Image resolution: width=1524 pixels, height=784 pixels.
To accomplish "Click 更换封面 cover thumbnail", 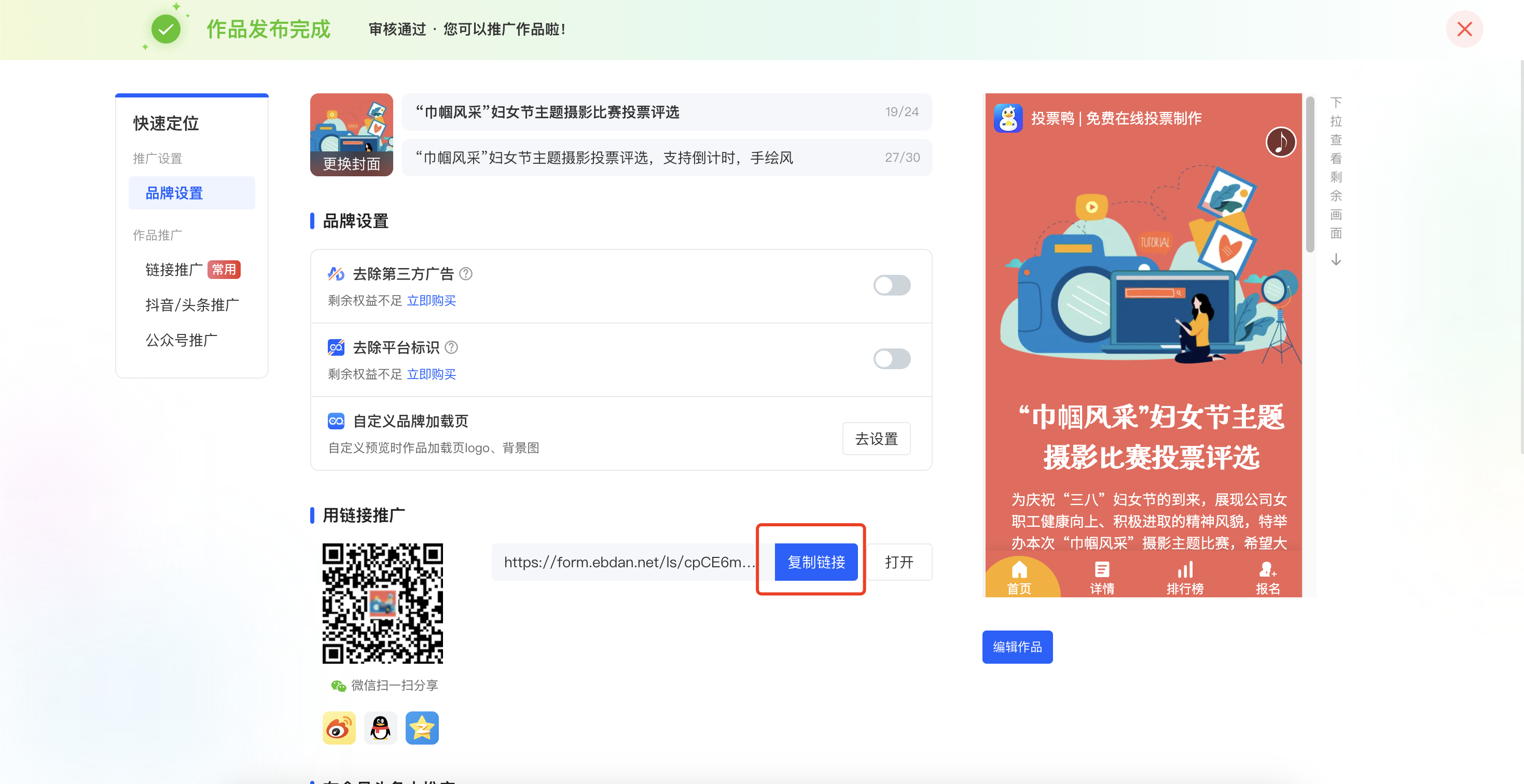I will pyautogui.click(x=351, y=135).
